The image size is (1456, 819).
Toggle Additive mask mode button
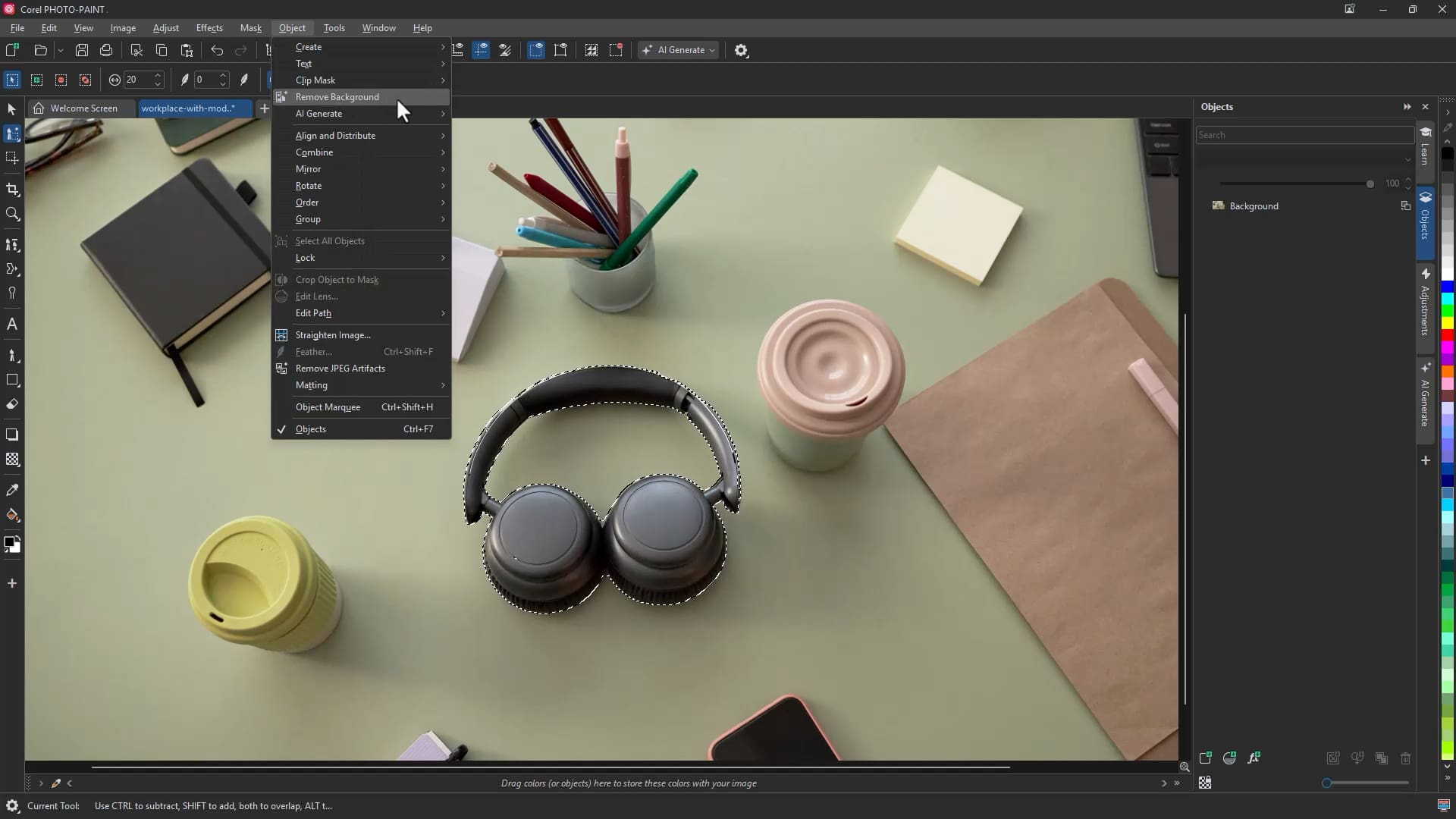(36, 80)
